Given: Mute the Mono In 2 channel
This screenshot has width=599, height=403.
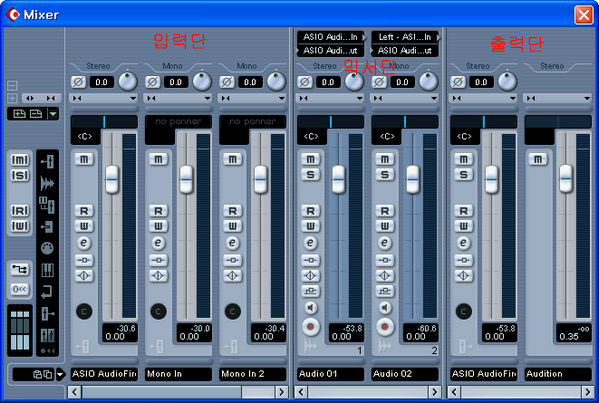Looking at the screenshot, I should pos(233,159).
